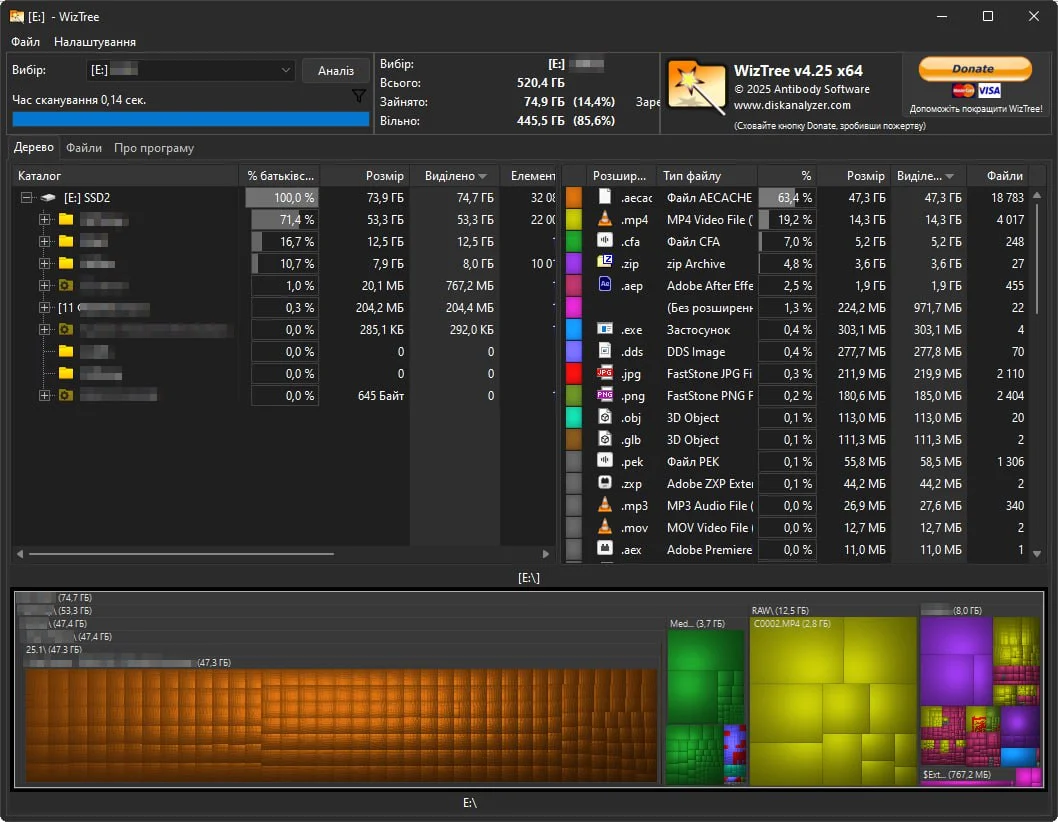The width and height of the screenshot is (1058, 822).
Task: Click the Аналіз button
Action: 335,71
